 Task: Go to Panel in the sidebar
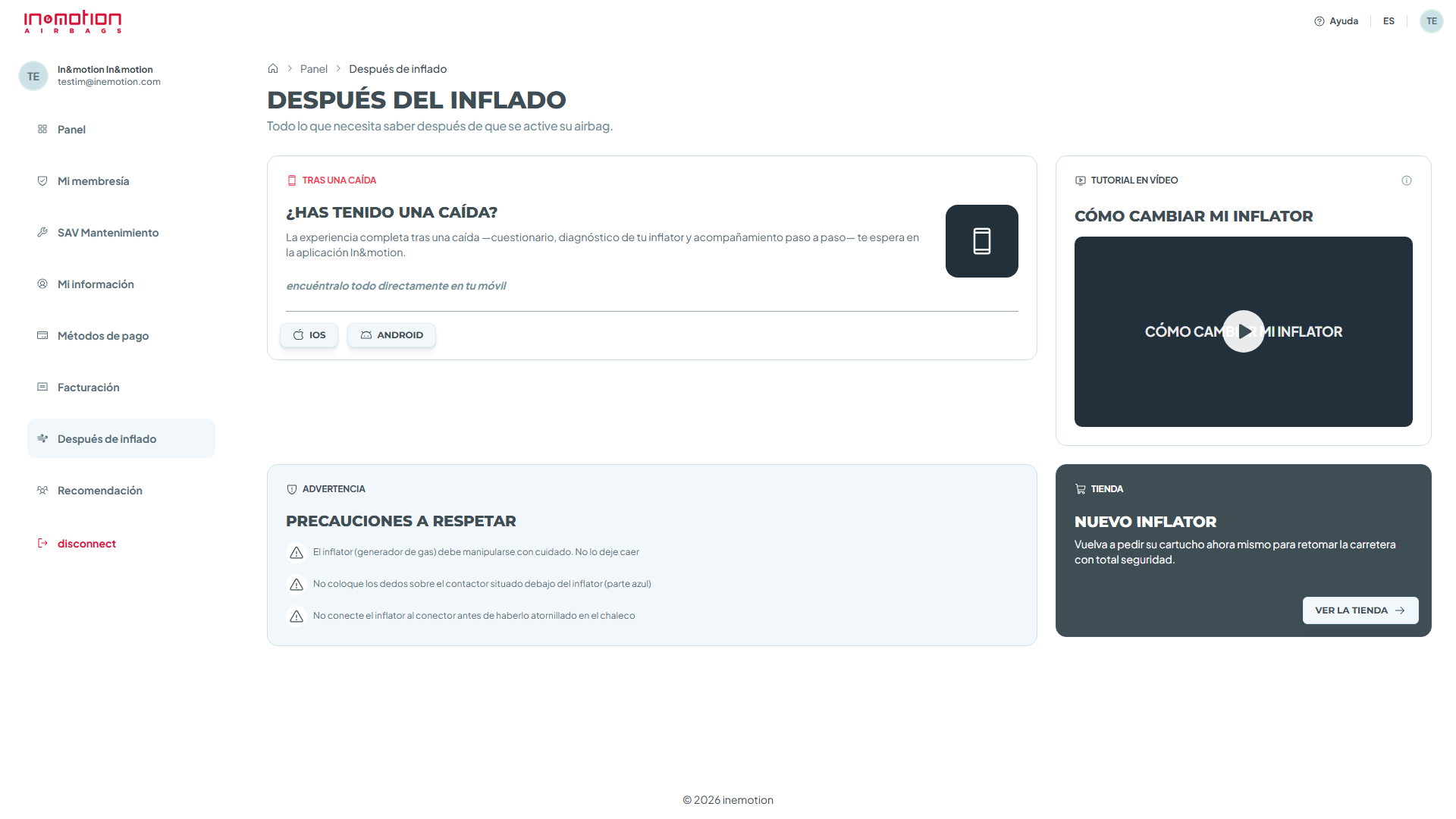click(121, 130)
